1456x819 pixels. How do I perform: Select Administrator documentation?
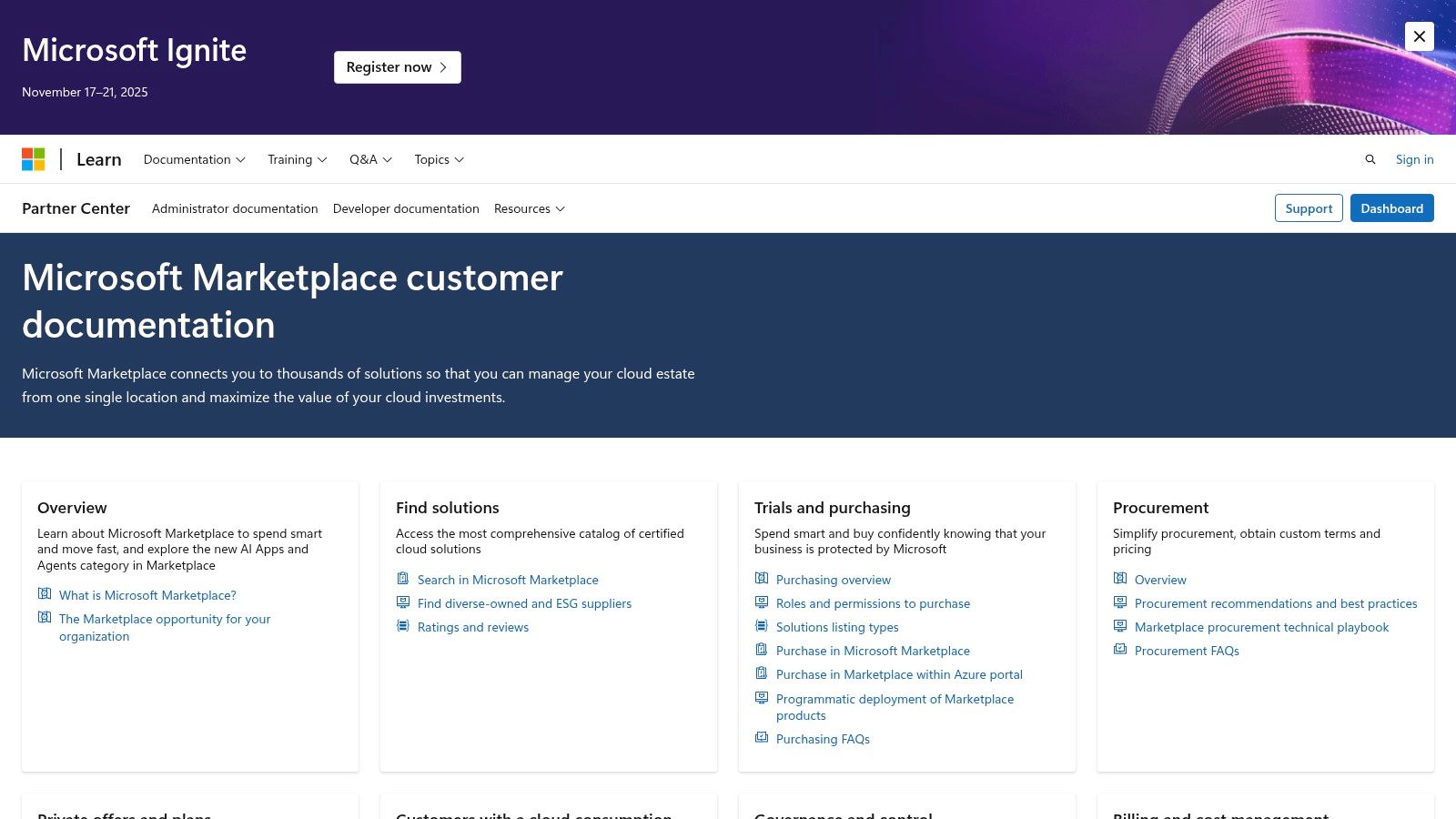pos(235,208)
